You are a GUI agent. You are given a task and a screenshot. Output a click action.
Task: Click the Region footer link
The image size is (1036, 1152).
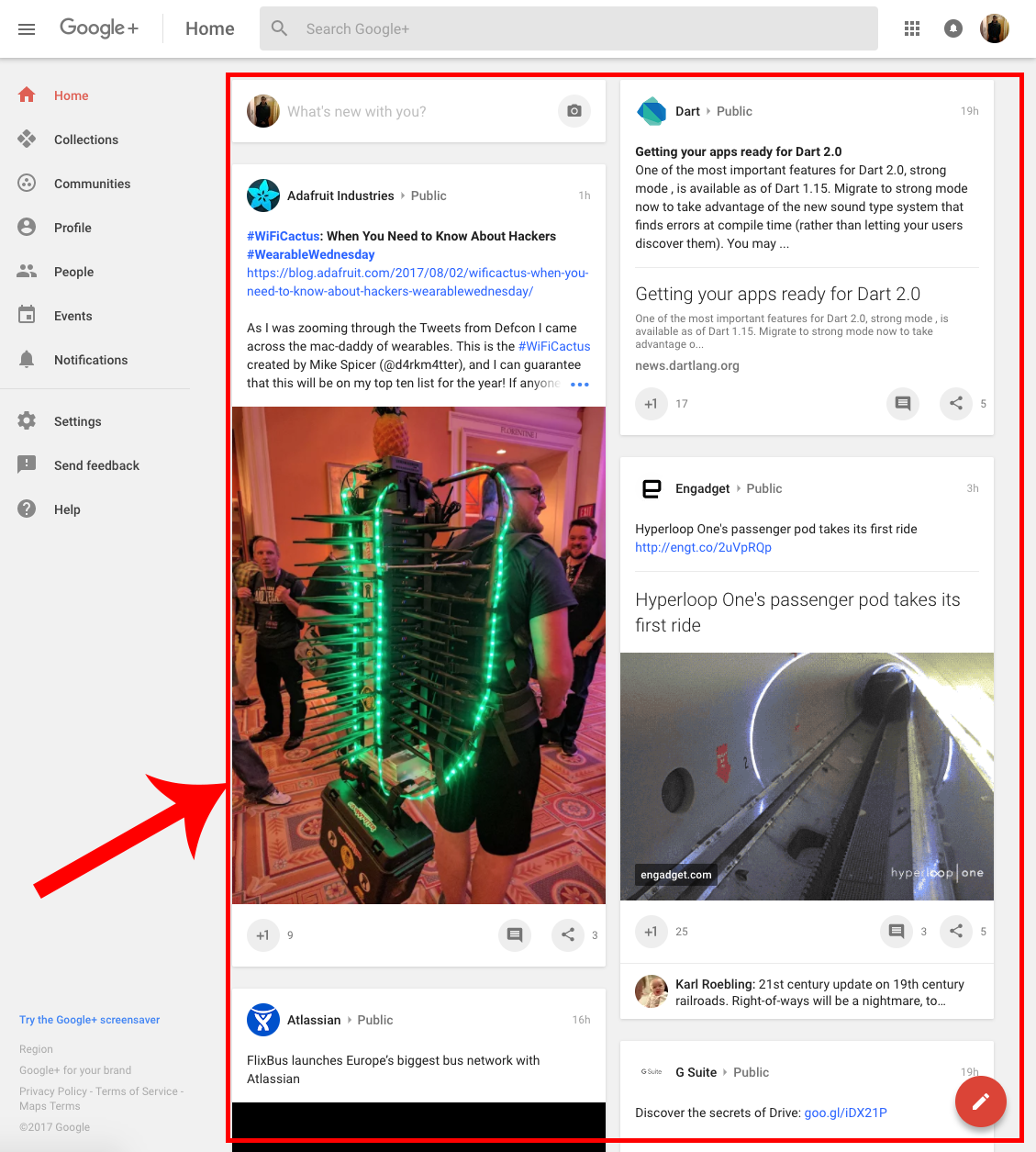[36, 1049]
